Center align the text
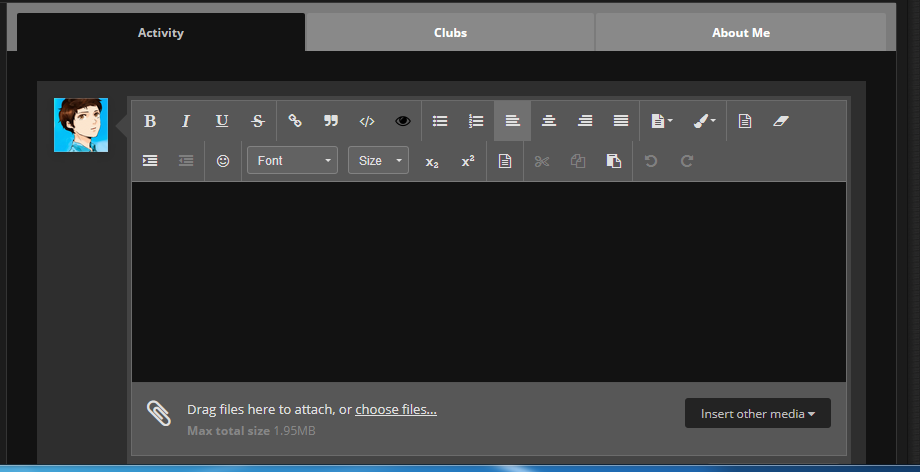 (549, 121)
